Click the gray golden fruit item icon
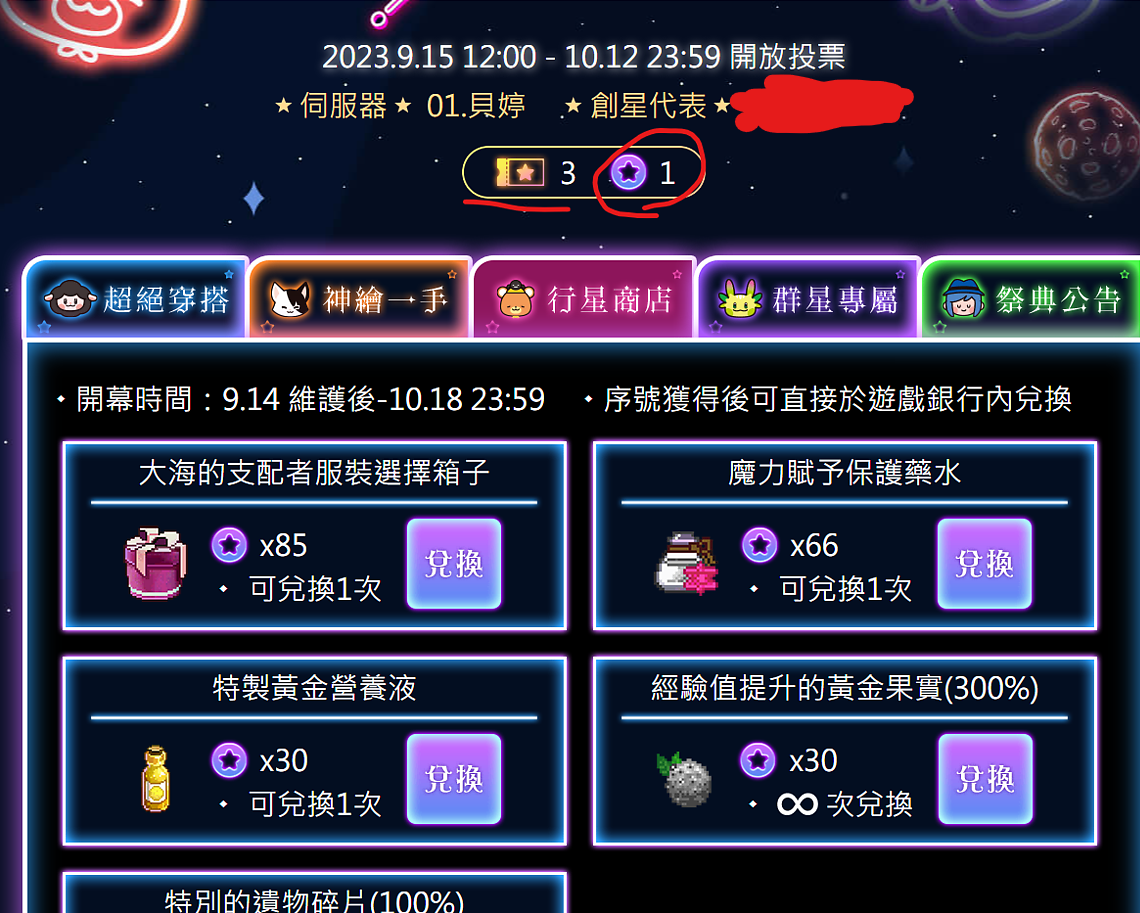 click(x=684, y=779)
